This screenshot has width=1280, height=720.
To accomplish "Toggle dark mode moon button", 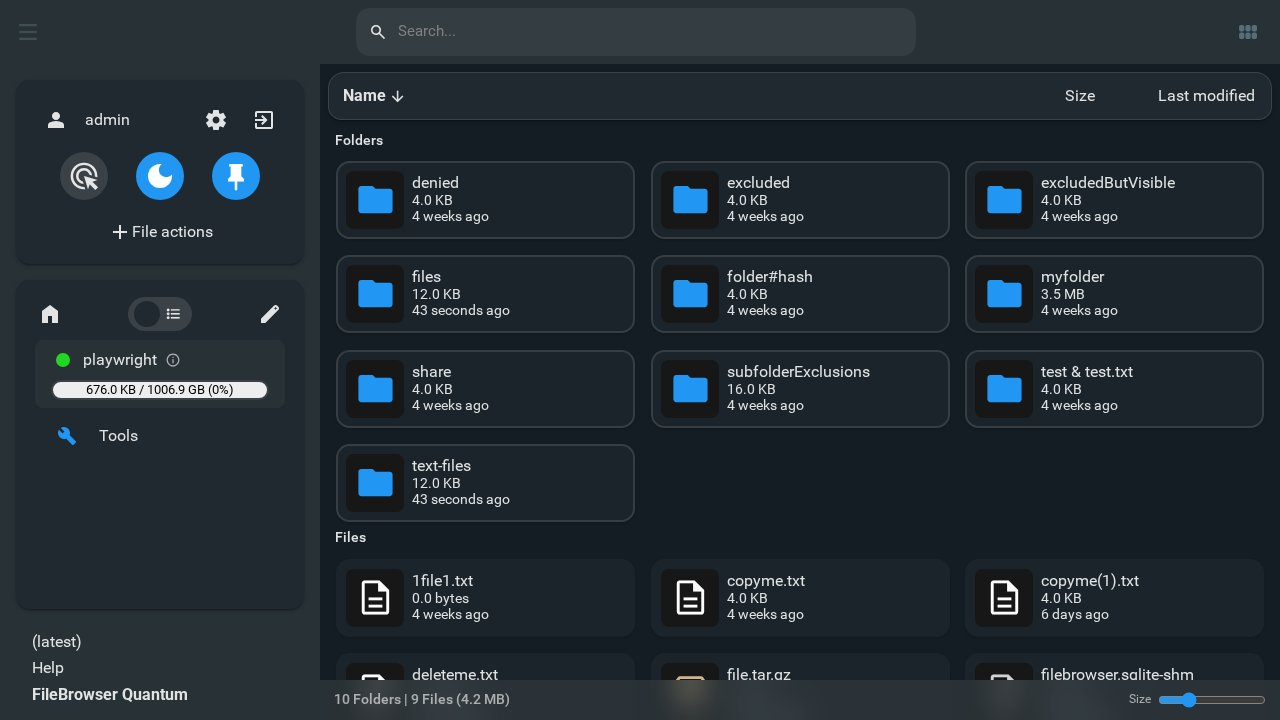I will point(160,176).
